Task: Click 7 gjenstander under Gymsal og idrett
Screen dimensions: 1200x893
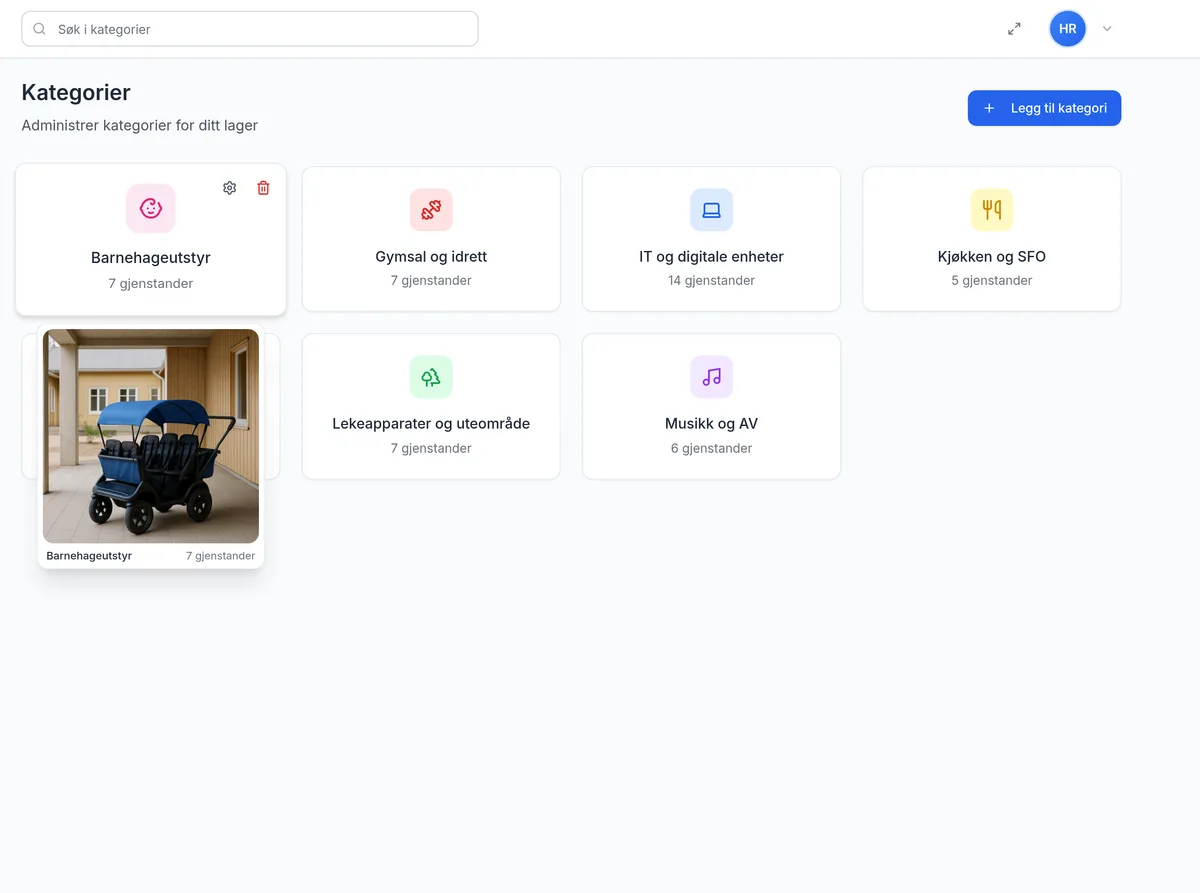Action: [x=431, y=281]
